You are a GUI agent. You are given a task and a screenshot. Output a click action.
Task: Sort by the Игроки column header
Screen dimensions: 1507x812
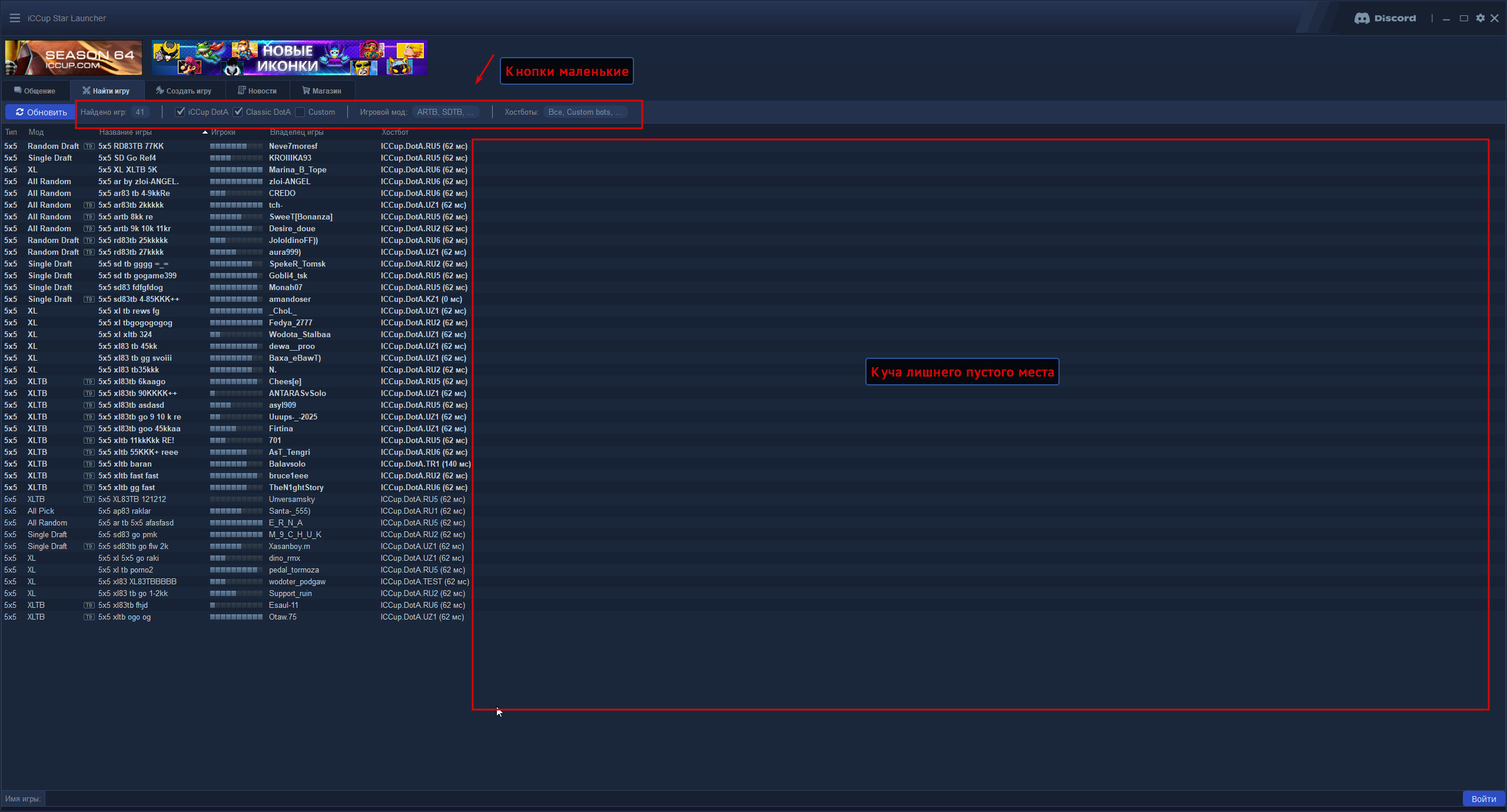(x=223, y=132)
